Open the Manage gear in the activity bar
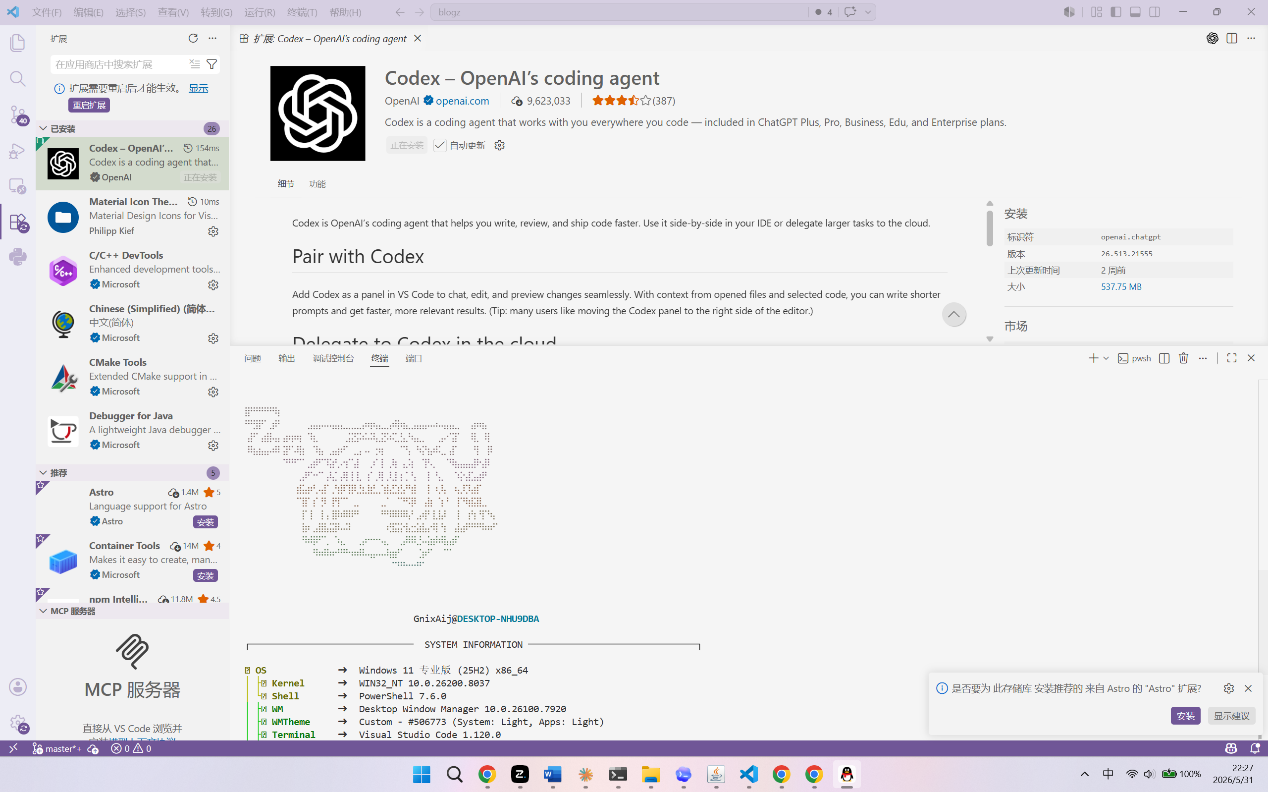 pyautogui.click(x=17, y=723)
